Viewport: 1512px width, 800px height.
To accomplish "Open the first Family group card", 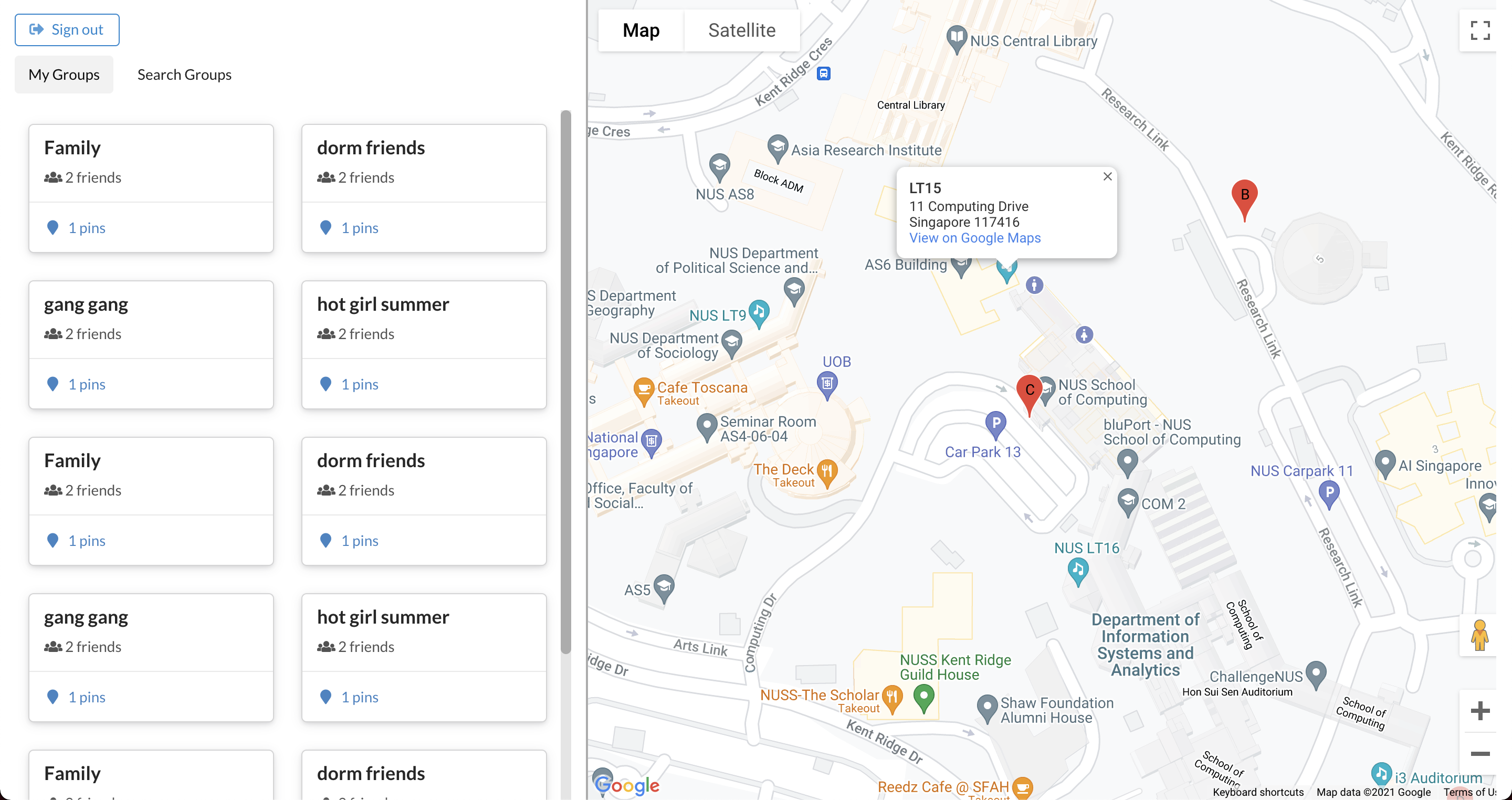I will (151, 163).
